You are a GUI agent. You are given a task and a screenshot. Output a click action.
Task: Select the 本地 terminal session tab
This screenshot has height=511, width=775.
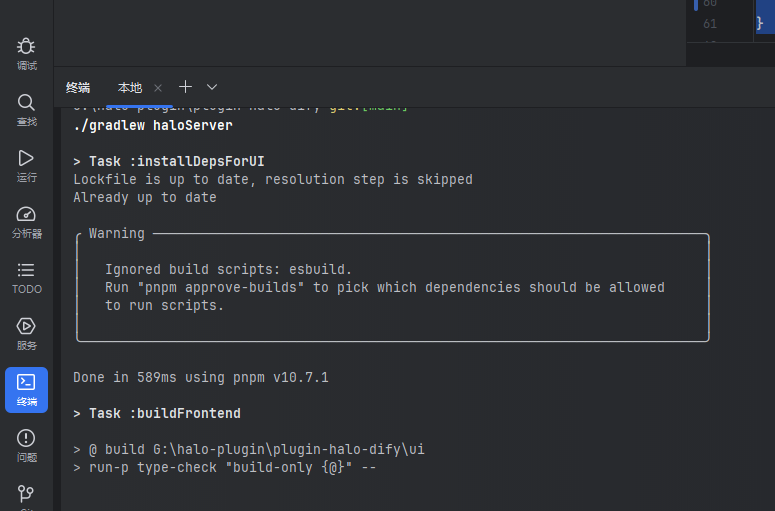130,88
